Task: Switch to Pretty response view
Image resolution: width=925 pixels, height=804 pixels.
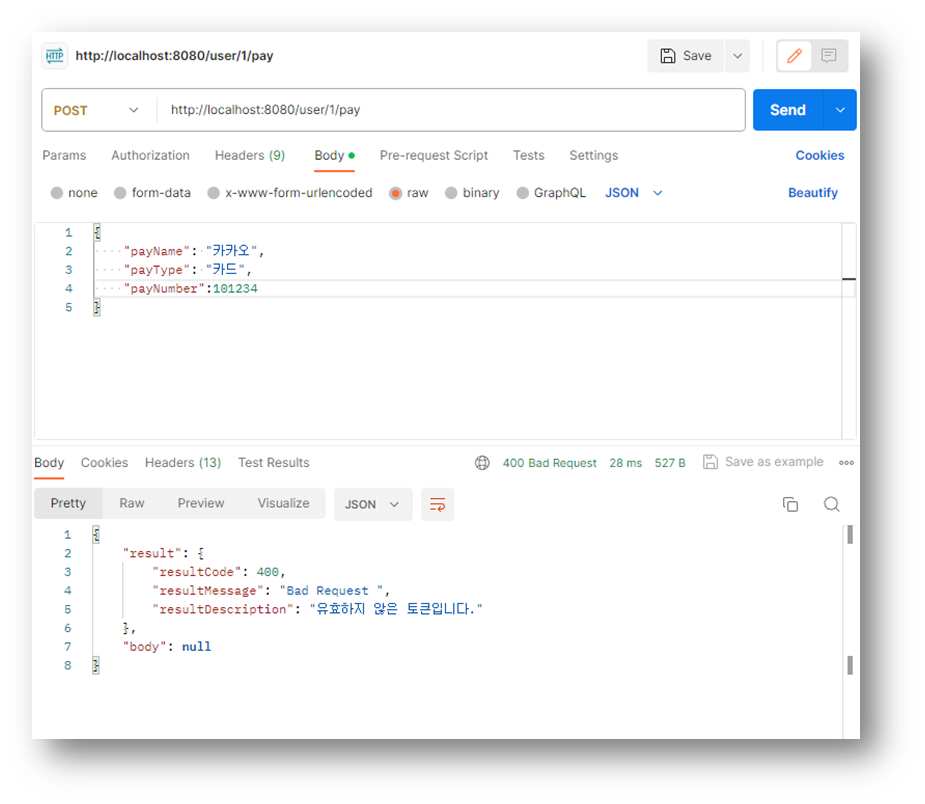Action: point(68,504)
